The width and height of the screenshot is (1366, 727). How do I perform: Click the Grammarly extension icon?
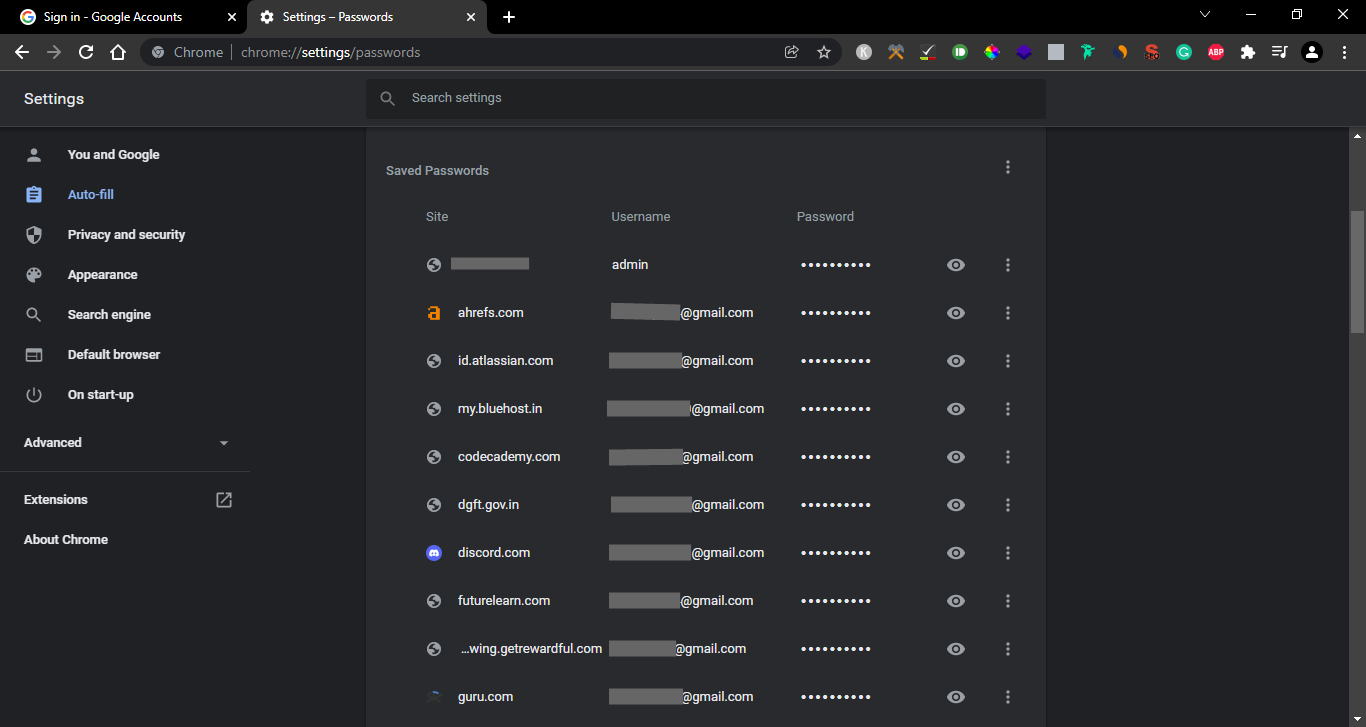coord(1184,52)
